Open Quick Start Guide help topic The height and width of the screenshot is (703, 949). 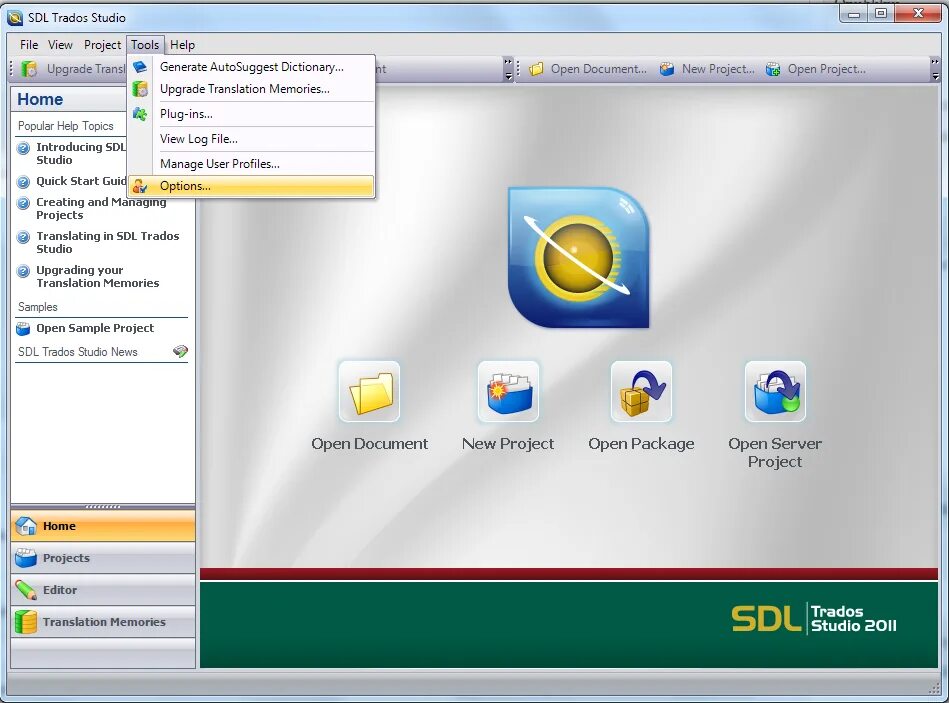click(80, 181)
